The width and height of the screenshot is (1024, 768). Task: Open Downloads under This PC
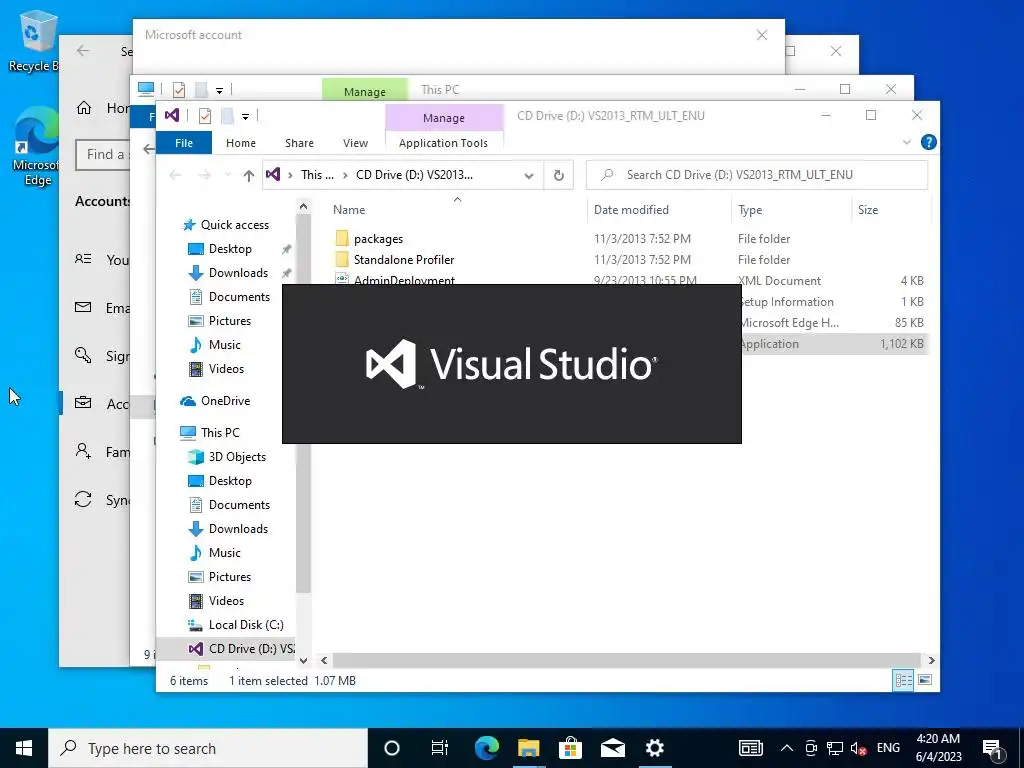[x=238, y=529]
